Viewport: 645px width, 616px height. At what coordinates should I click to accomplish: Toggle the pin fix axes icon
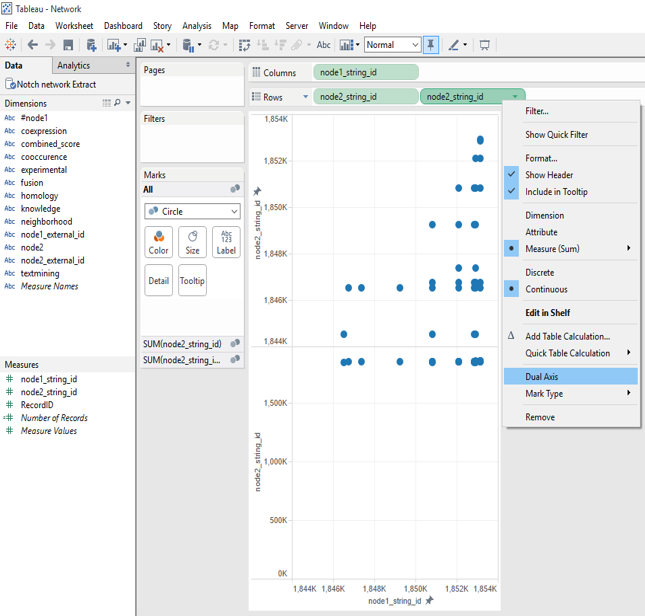pos(431,45)
